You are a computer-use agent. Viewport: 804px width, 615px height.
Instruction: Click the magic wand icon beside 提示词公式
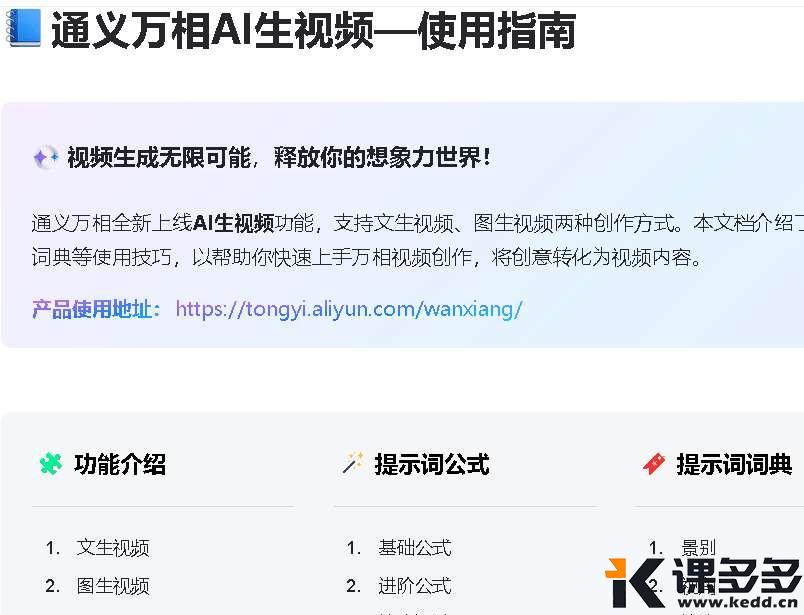(x=351, y=462)
